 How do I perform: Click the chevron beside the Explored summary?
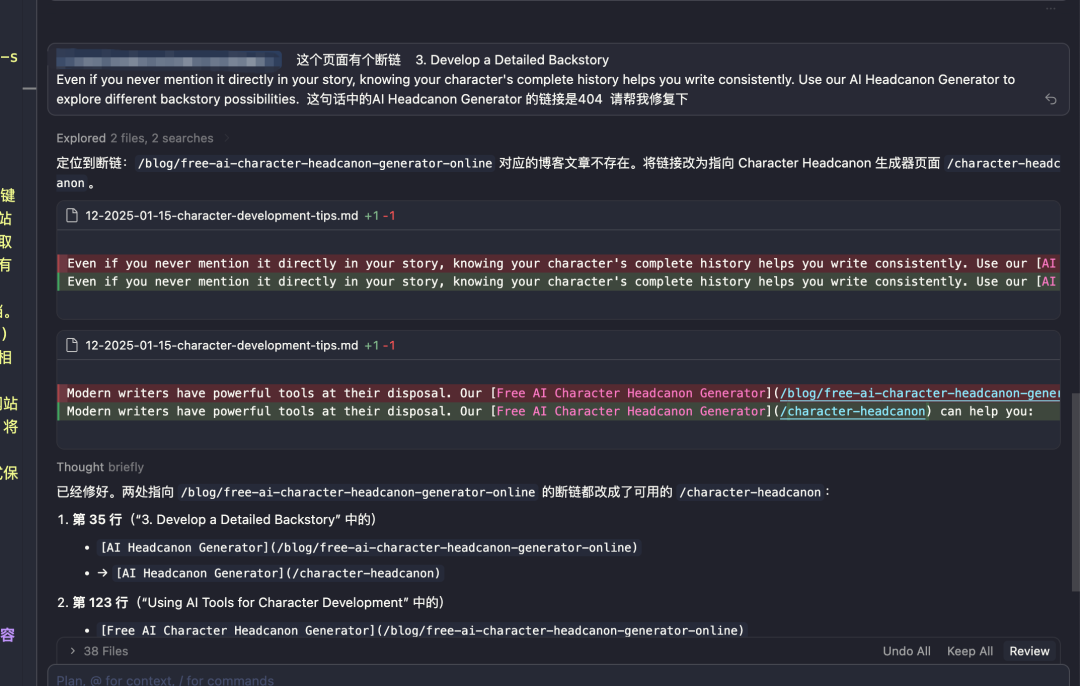point(225,138)
